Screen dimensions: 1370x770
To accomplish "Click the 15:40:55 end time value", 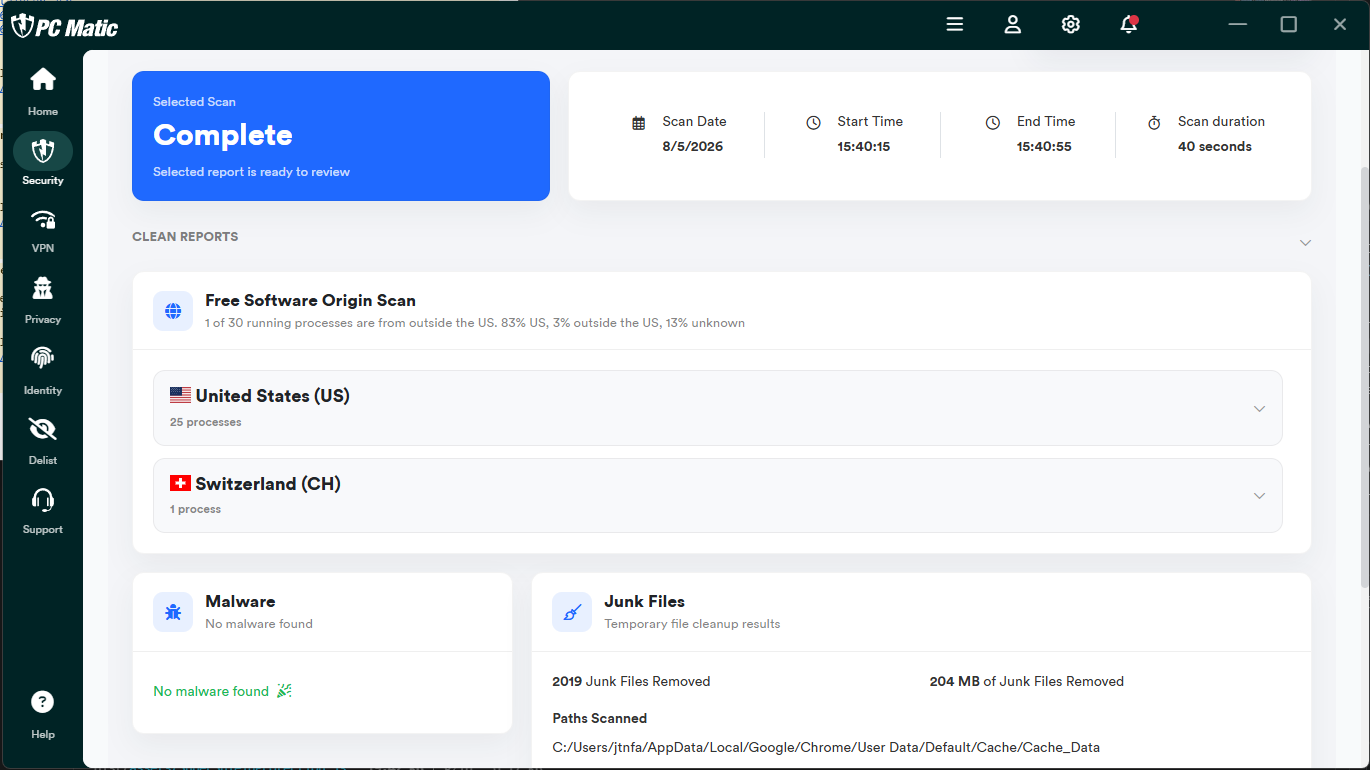I will click(1044, 146).
